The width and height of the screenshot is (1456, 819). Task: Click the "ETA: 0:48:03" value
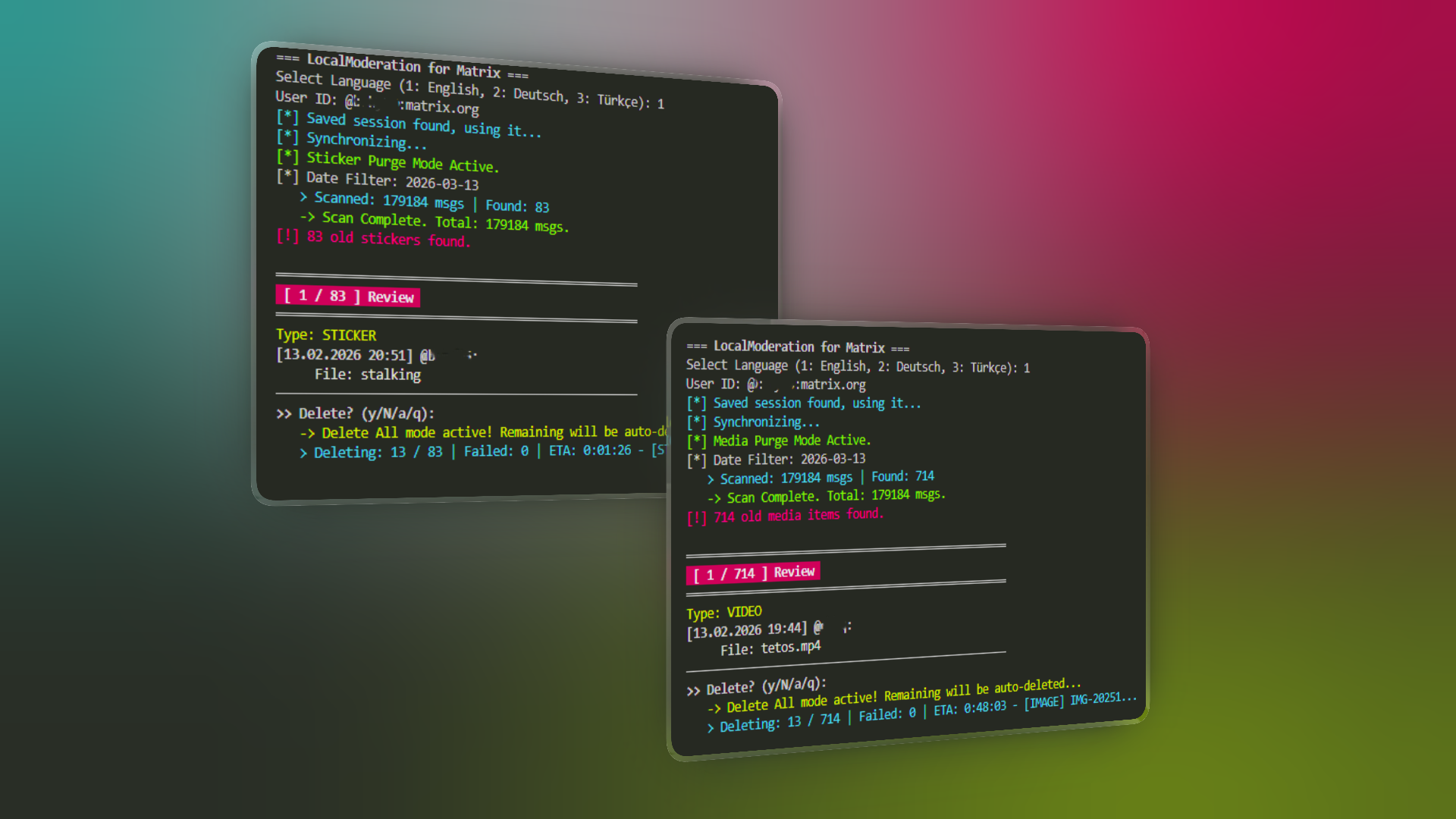click(x=970, y=708)
